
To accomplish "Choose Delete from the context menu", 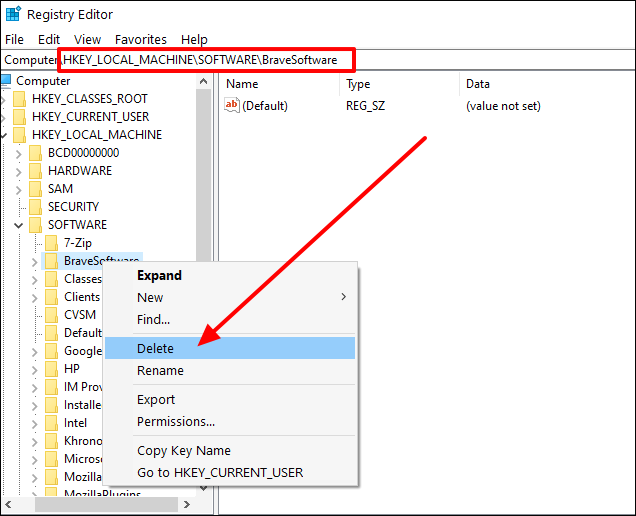I will 230,348.
